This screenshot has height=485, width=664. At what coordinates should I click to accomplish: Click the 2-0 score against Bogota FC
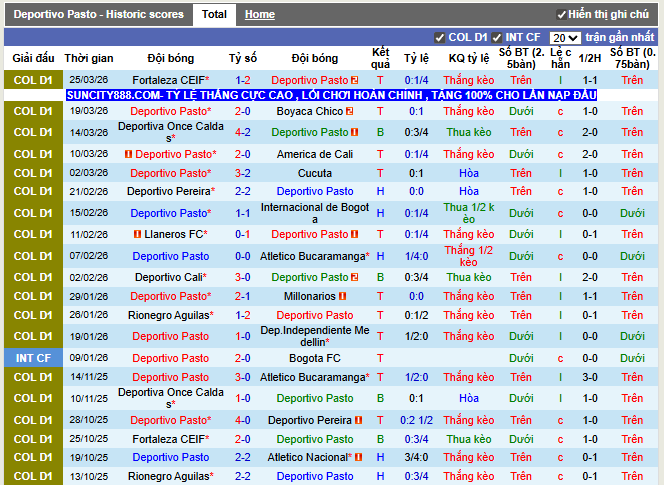pyautogui.click(x=243, y=358)
